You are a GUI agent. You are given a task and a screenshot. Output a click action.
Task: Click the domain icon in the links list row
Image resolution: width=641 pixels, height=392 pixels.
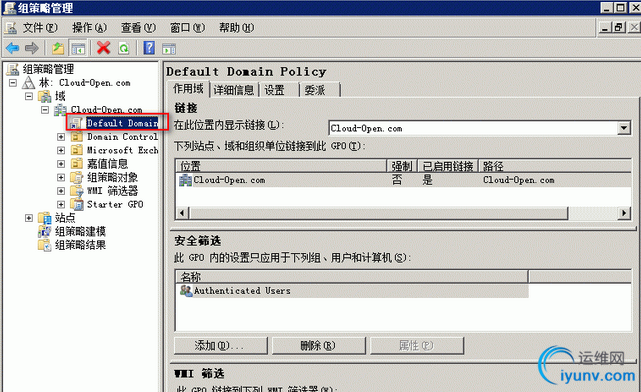coord(185,180)
